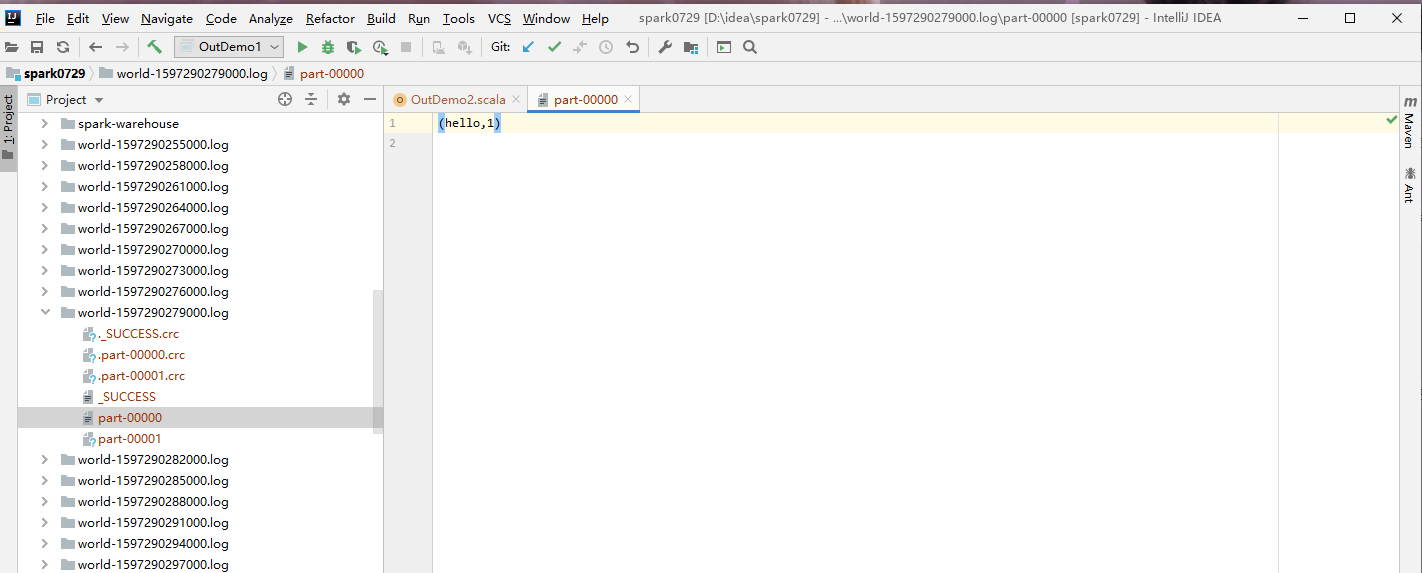Click the Project tree vertical scrollbar

[378, 362]
